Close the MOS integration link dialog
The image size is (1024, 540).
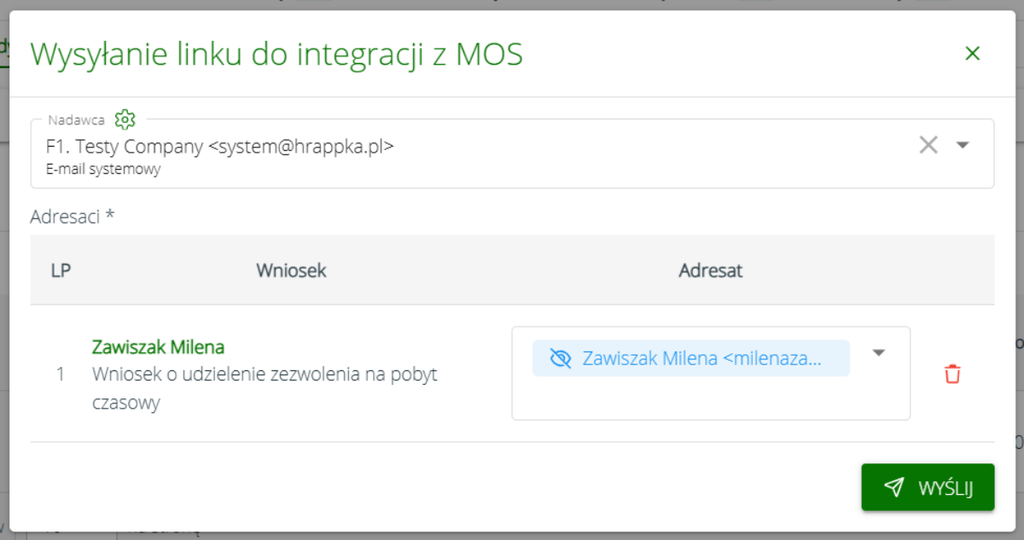pyautogui.click(x=972, y=54)
